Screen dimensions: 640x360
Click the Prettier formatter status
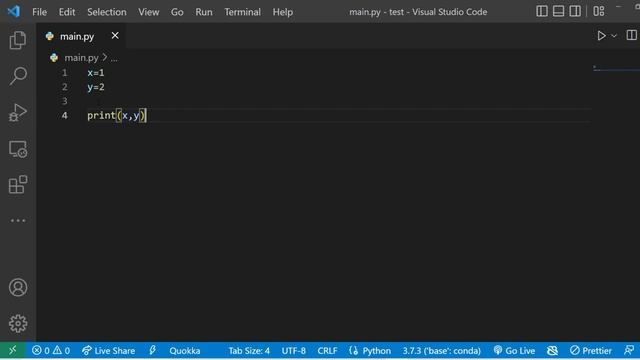click(591, 350)
